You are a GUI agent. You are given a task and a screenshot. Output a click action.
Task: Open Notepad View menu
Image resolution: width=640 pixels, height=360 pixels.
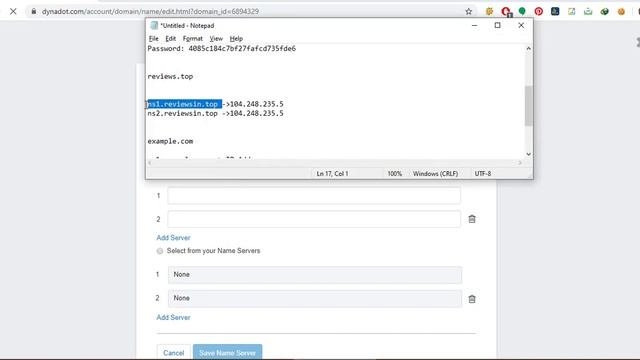click(x=216, y=38)
